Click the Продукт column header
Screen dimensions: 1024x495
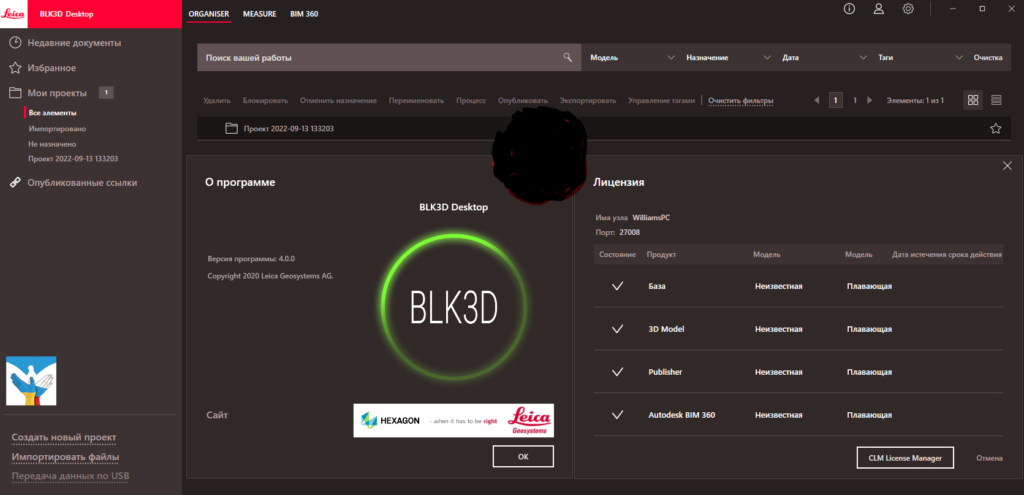[x=661, y=255]
